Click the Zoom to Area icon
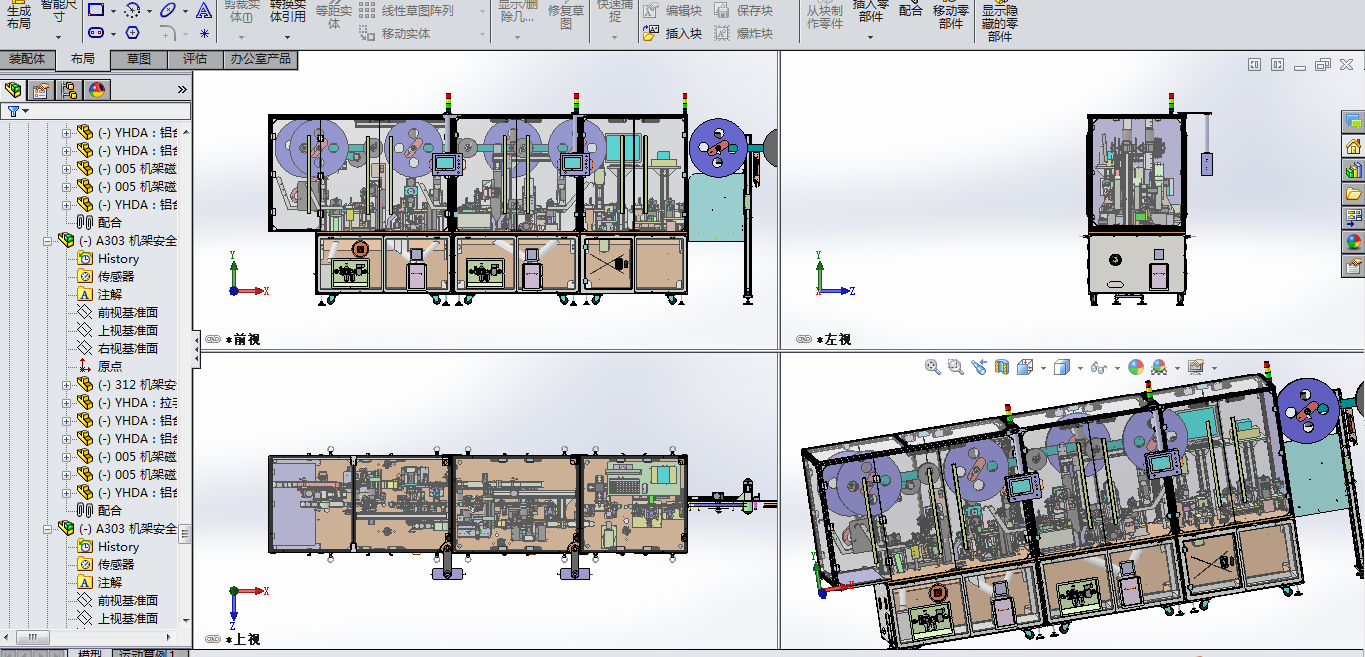 pos(956,367)
